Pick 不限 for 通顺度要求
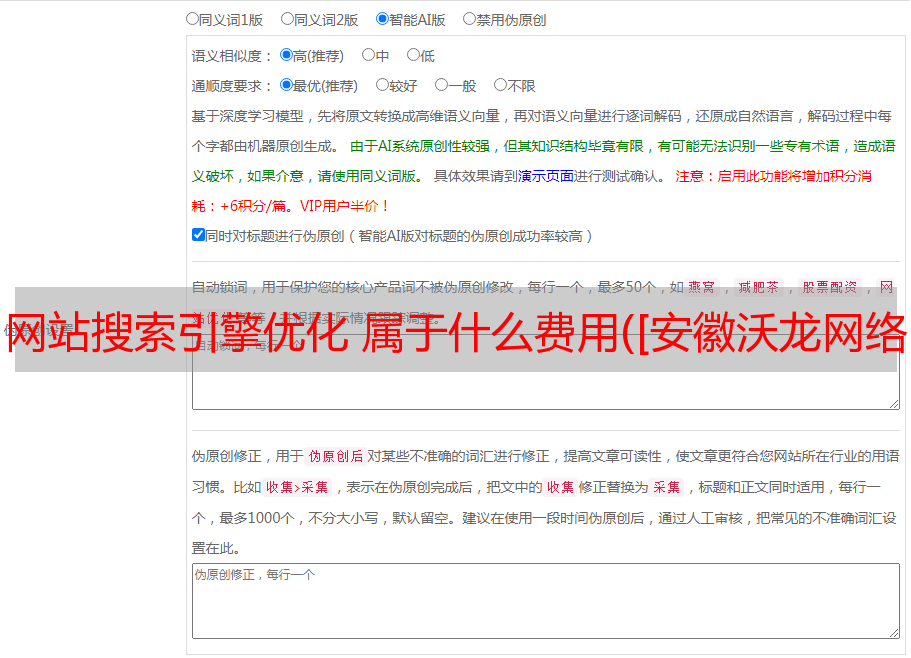911x658 pixels. click(x=500, y=85)
